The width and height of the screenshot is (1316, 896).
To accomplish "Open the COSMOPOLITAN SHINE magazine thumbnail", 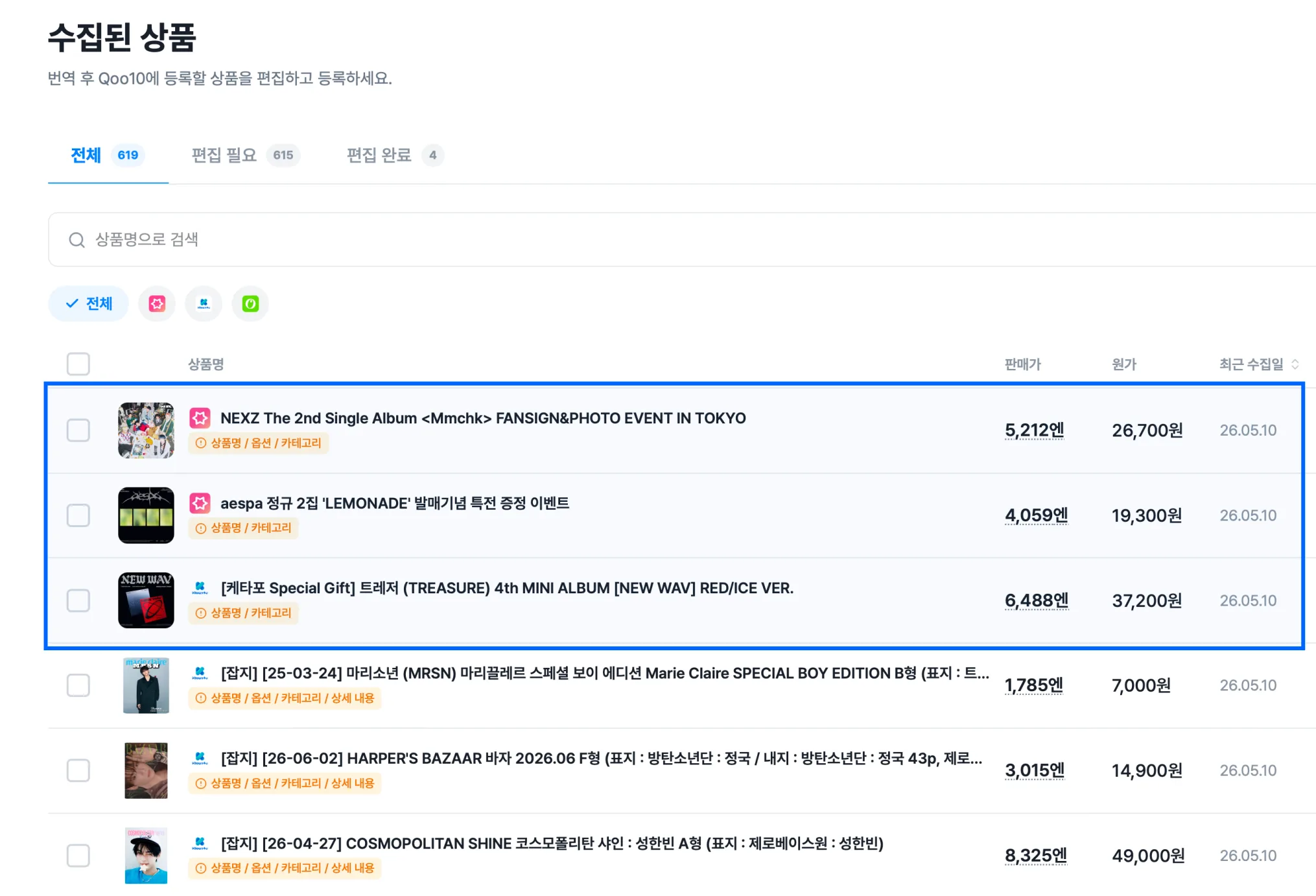I will [x=146, y=855].
